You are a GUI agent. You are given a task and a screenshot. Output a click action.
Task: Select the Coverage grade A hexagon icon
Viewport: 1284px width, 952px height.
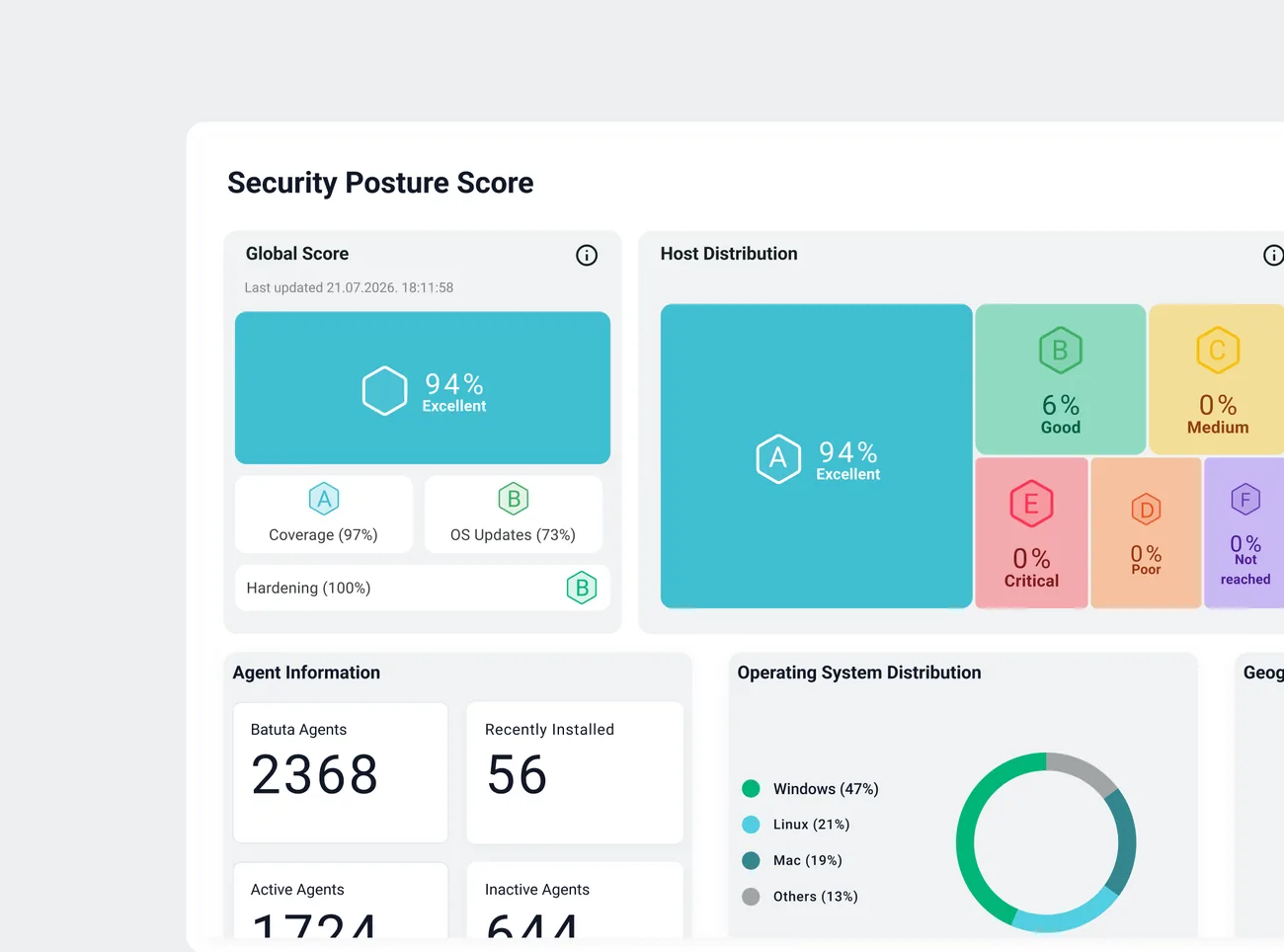coord(324,499)
